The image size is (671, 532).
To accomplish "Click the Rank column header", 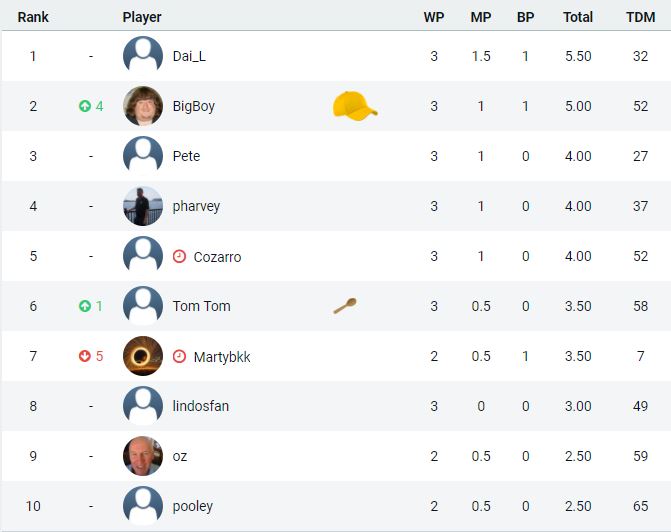I will coord(33,17).
